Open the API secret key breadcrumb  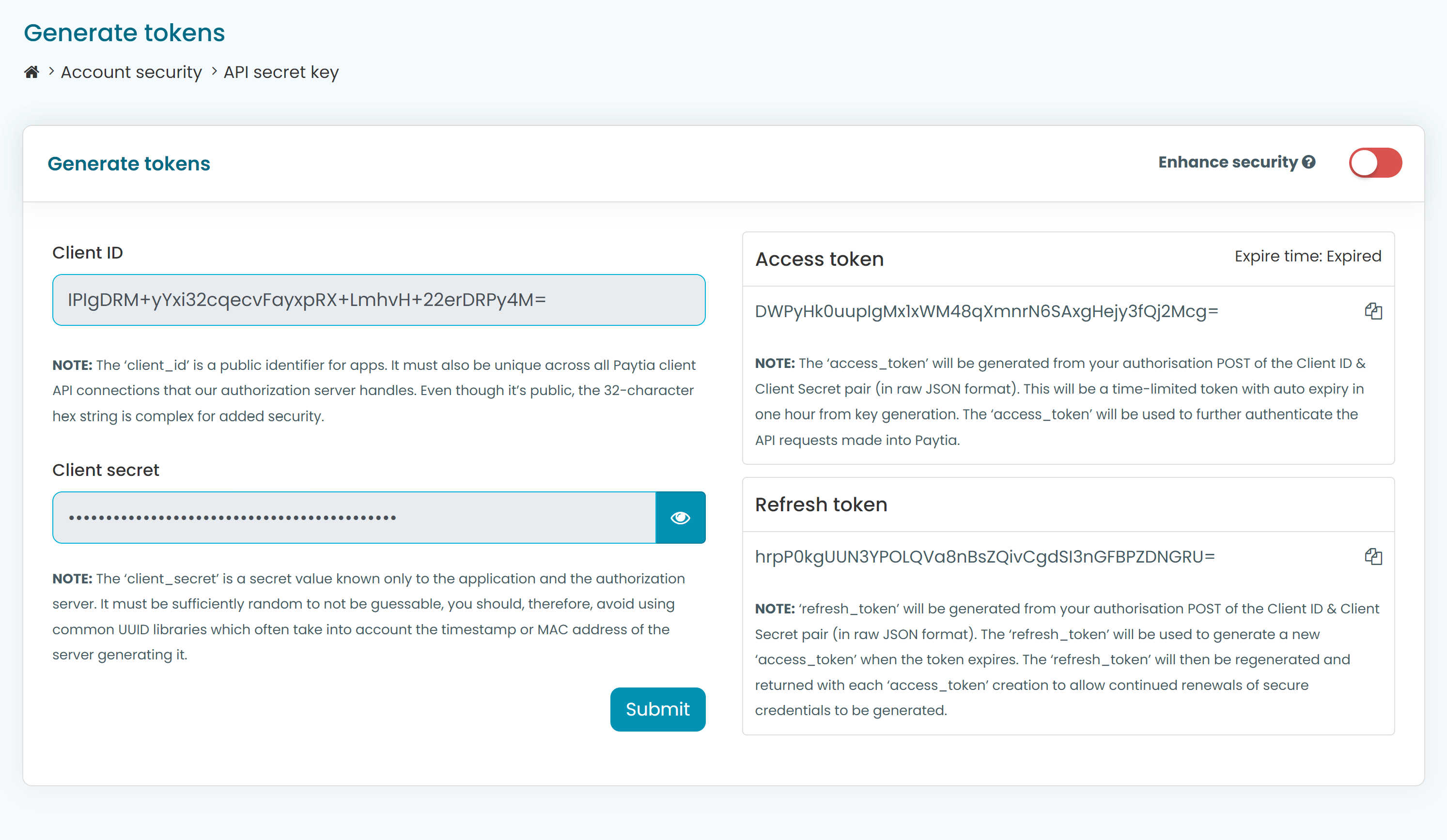[x=281, y=72]
